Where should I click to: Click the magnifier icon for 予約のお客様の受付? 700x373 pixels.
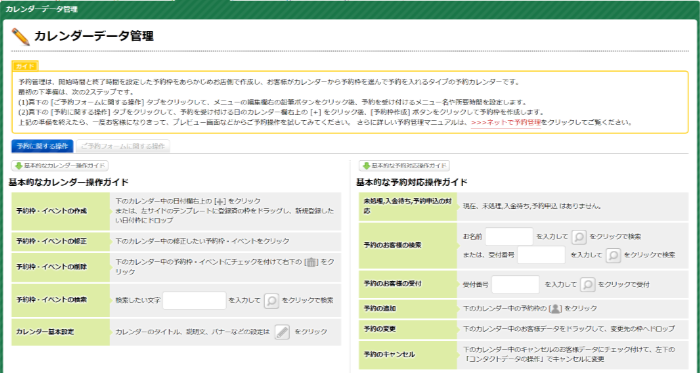click(x=588, y=285)
